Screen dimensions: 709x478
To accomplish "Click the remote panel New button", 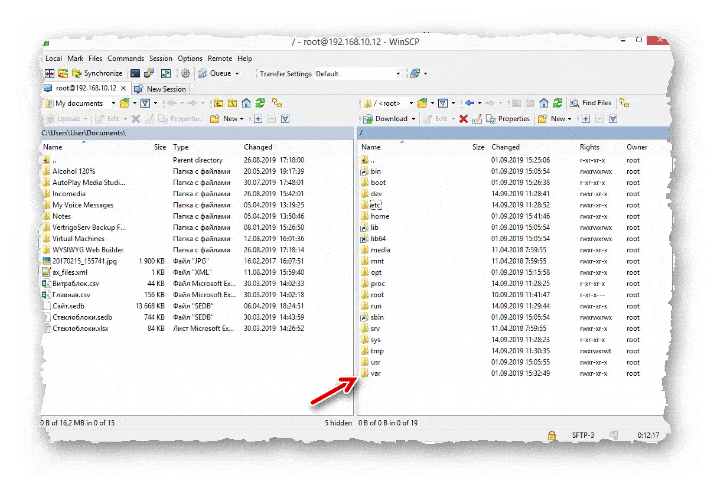I will click(x=551, y=118).
